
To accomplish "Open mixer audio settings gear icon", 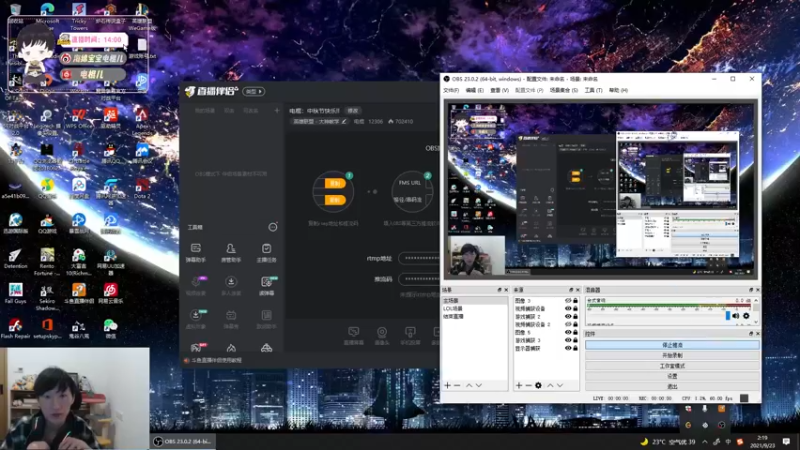I will tap(746, 316).
